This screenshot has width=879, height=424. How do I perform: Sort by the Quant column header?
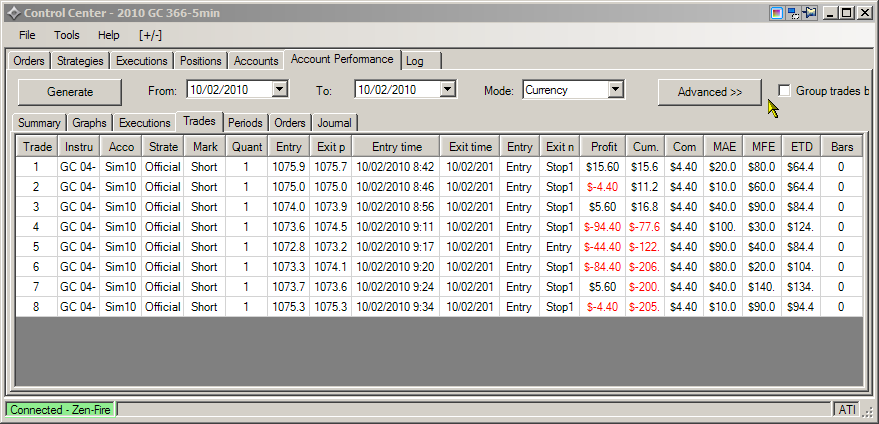pyautogui.click(x=247, y=147)
